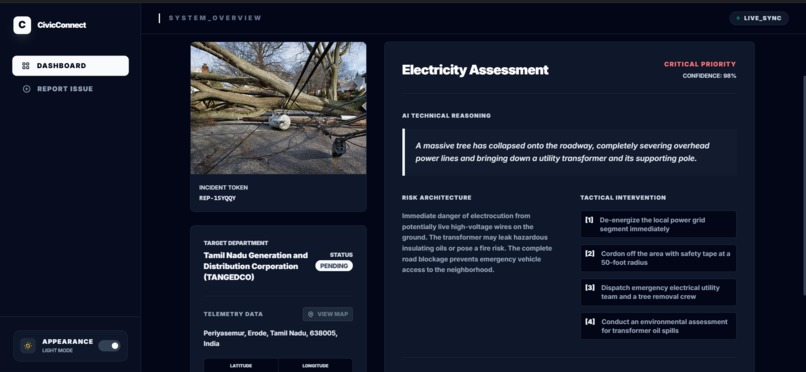
Task: Click the LIVE_SYNC badge
Action: (759, 18)
